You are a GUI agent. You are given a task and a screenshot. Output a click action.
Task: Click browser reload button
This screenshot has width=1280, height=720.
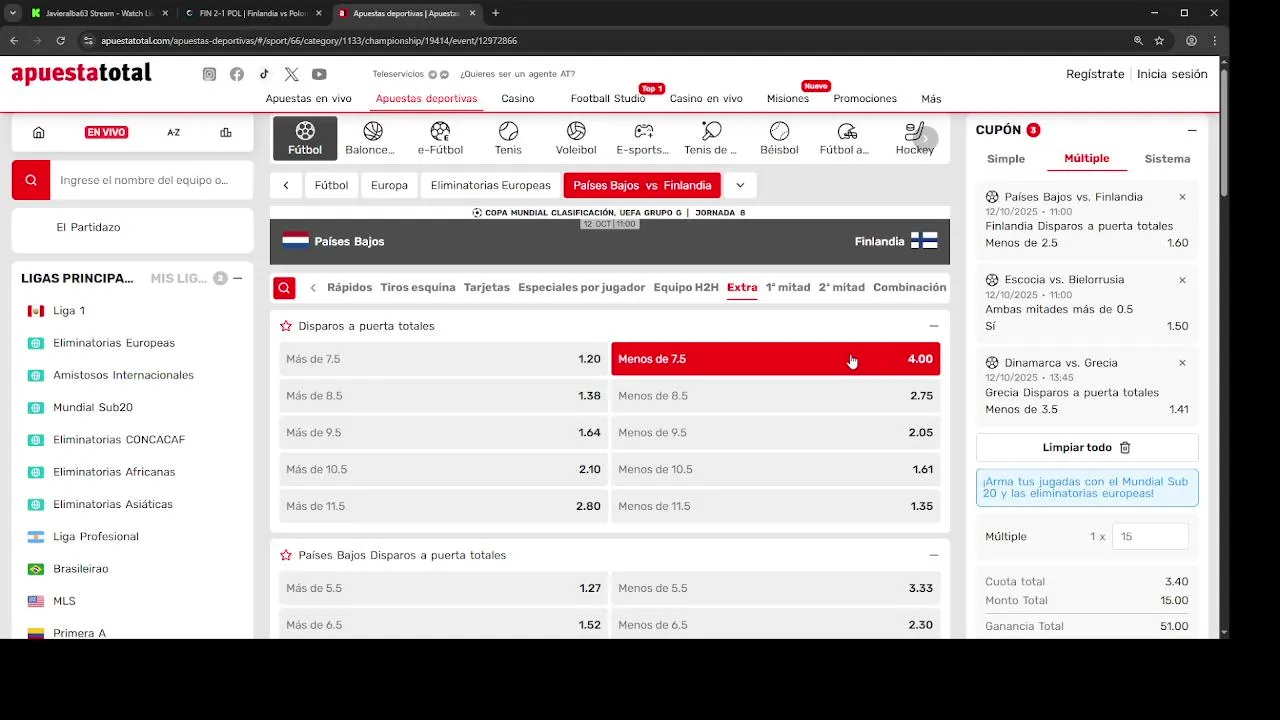coord(60,41)
